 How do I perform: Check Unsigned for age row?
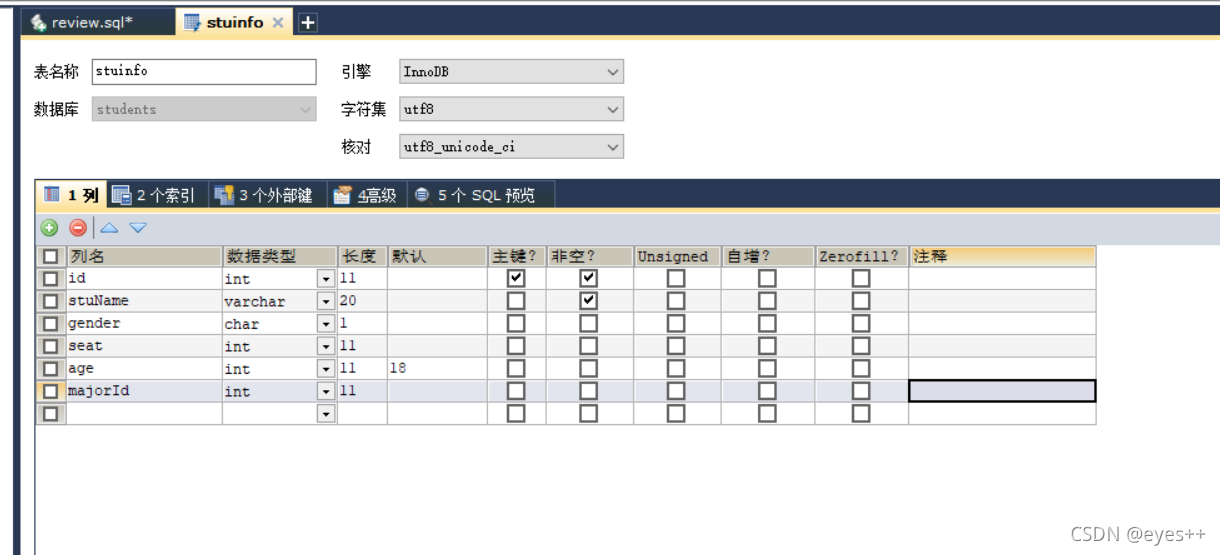coord(676,368)
